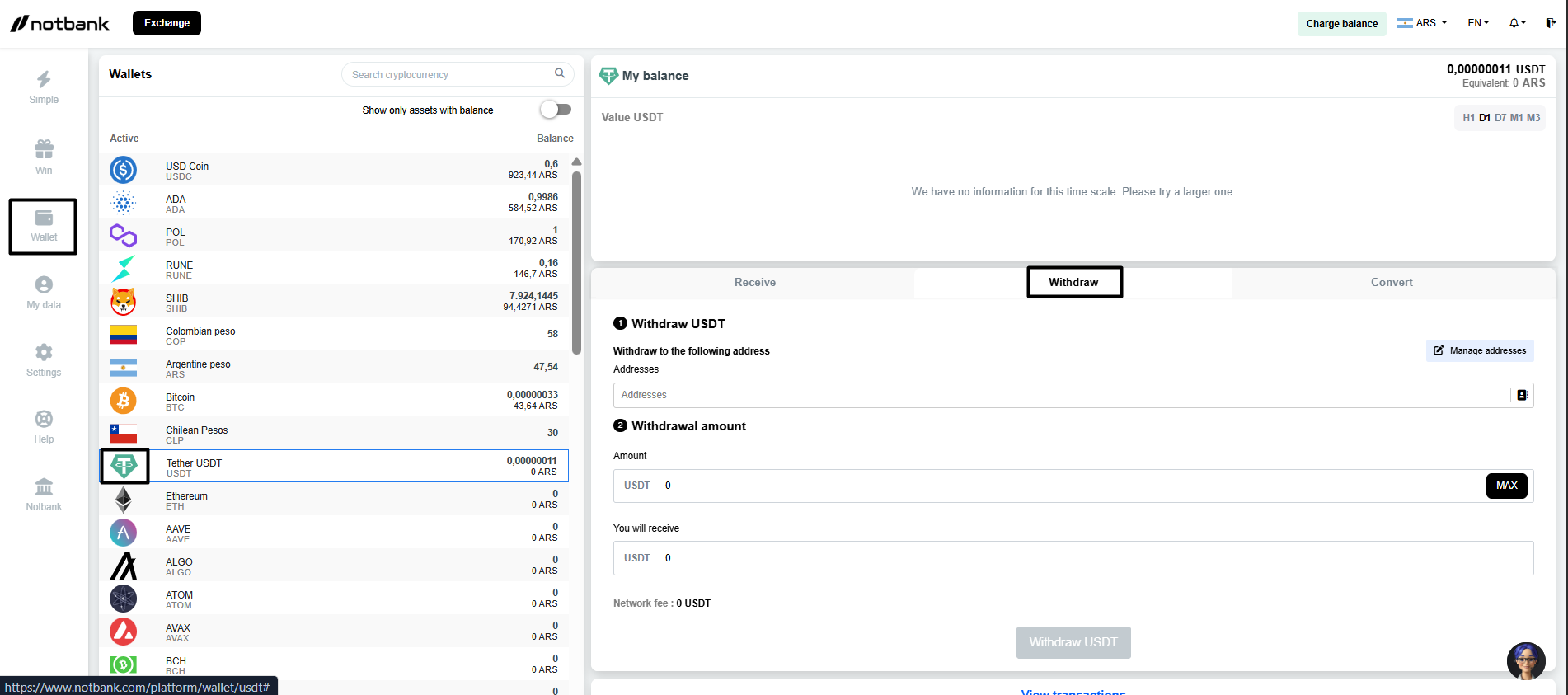The height and width of the screenshot is (695, 1568).
Task: Open the Settings gear in sidebar
Action: pos(44,352)
